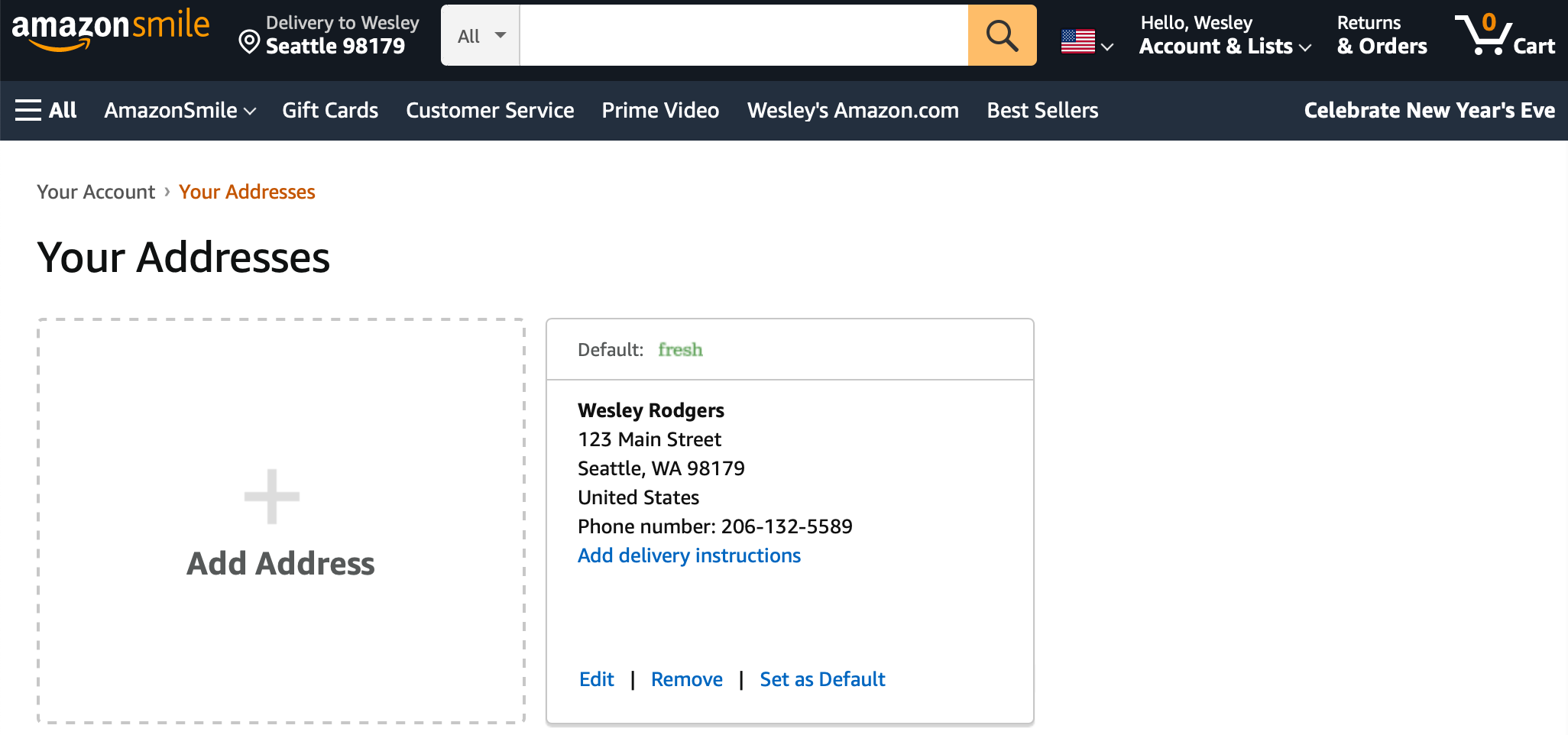
Task: Select Prime Video in the navigation
Action: pyautogui.click(x=660, y=110)
